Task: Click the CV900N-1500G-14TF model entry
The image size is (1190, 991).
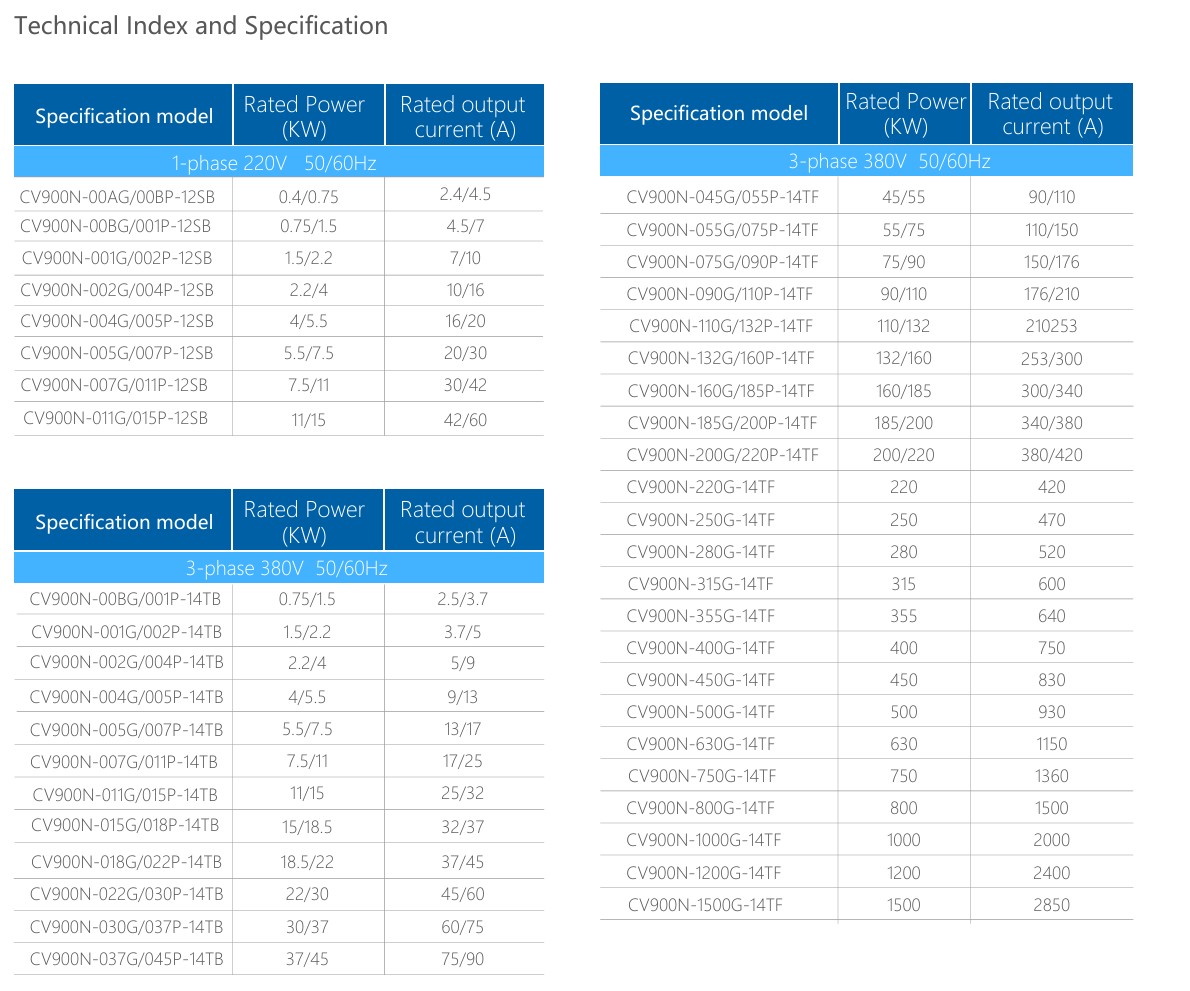Action: tap(705, 905)
